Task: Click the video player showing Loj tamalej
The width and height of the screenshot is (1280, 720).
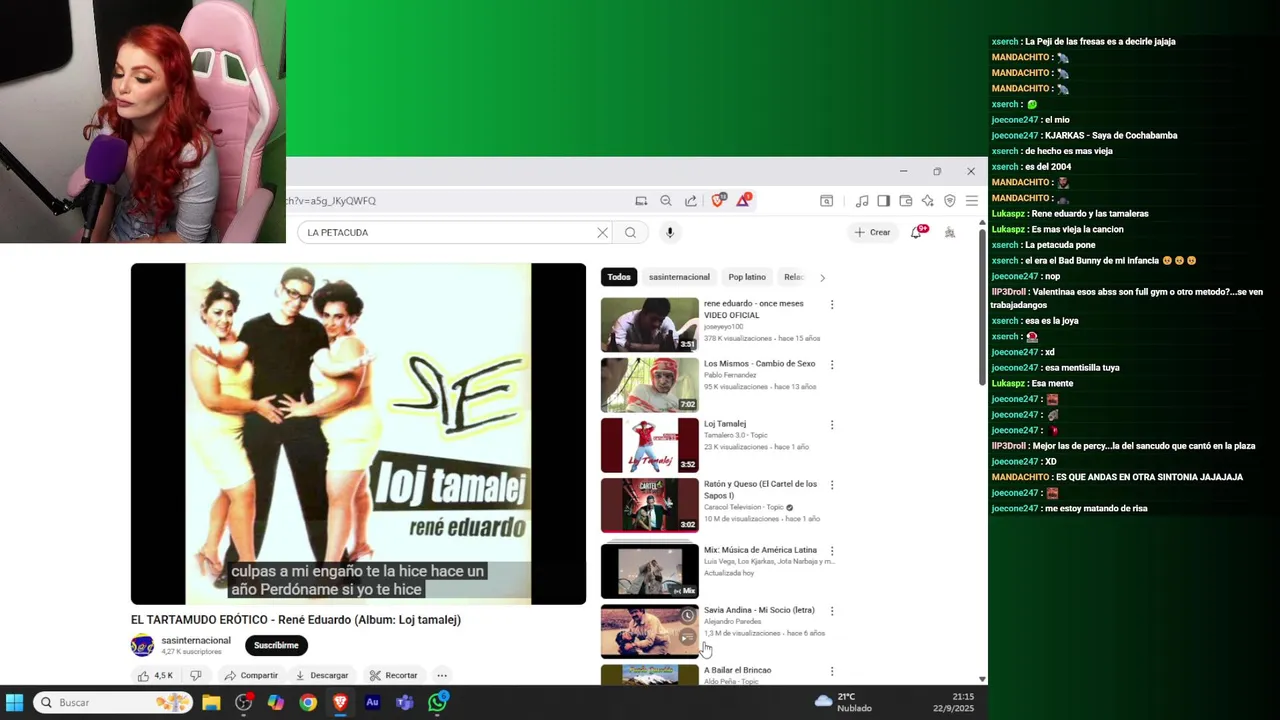Action: (358, 434)
